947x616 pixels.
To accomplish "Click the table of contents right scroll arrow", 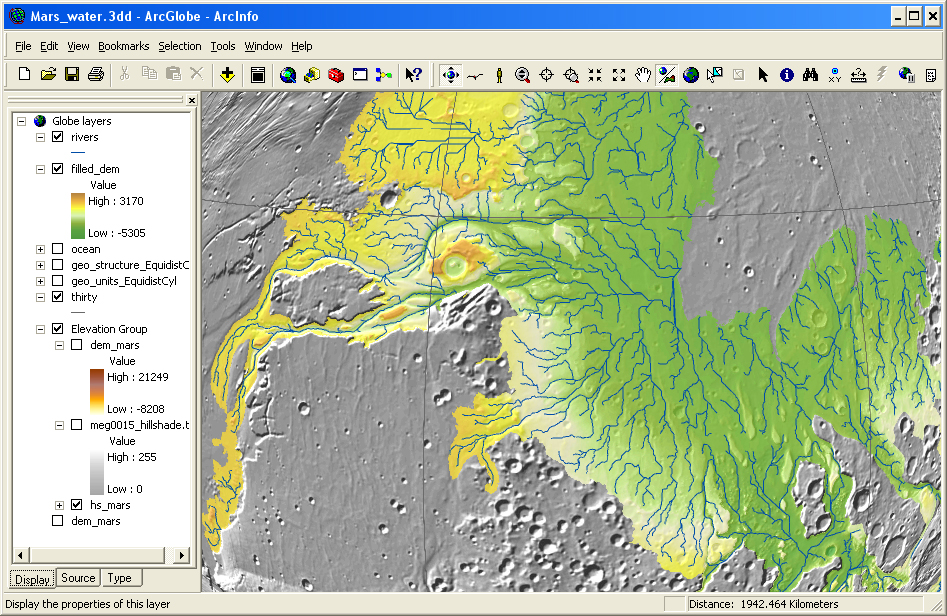I will (x=182, y=555).
